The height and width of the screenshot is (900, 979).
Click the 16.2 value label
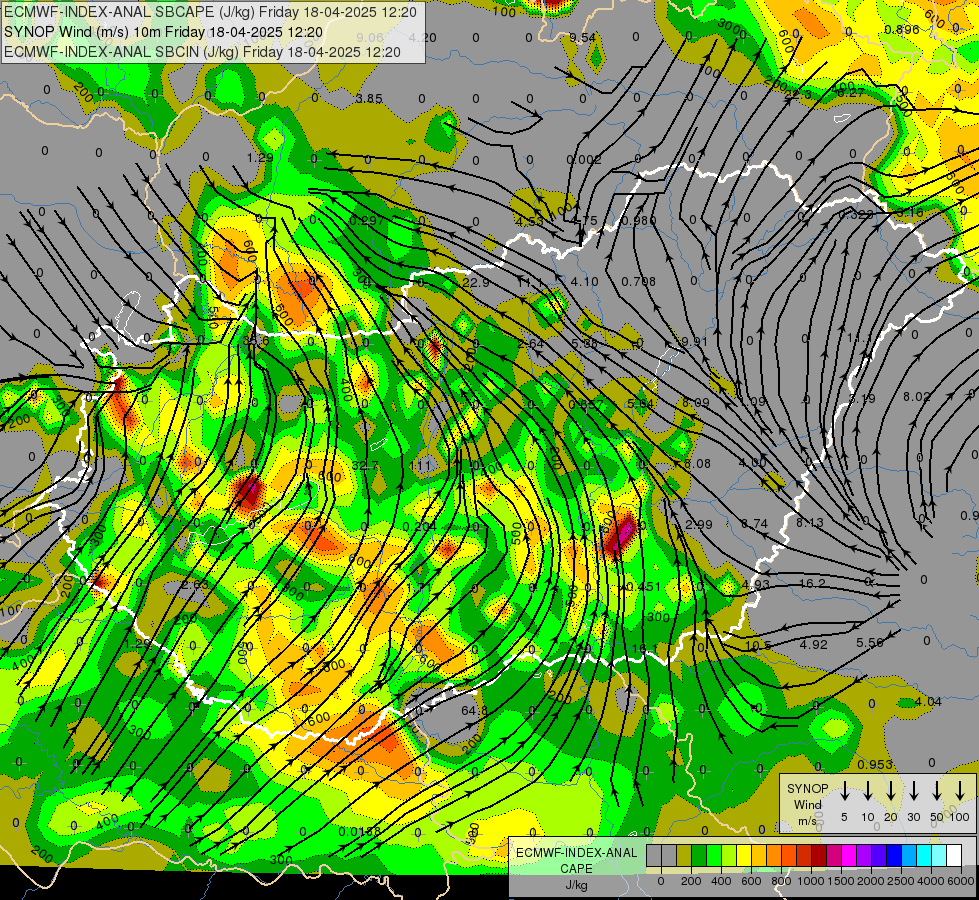(812, 583)
